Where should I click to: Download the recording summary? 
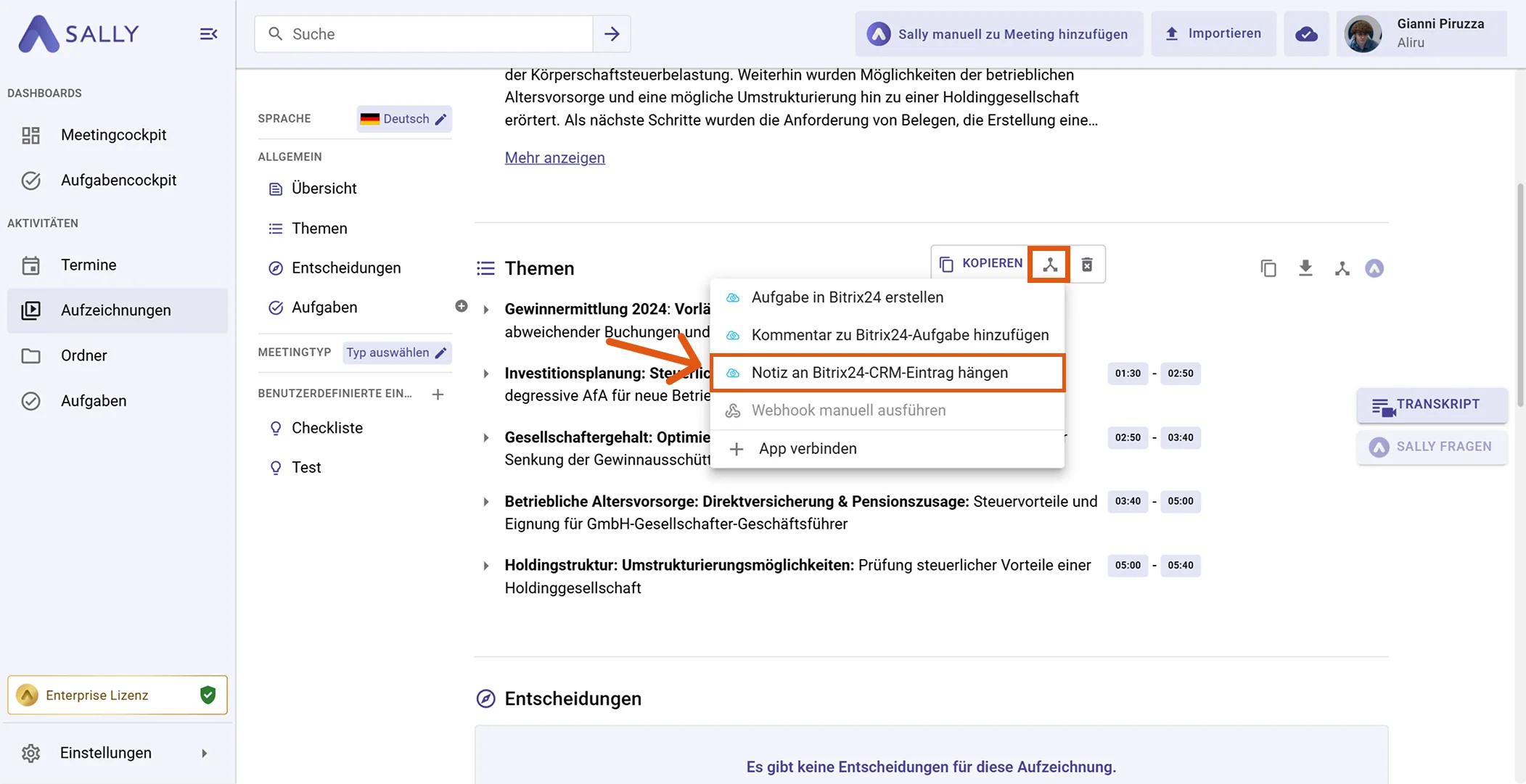tap(1305, 268)
